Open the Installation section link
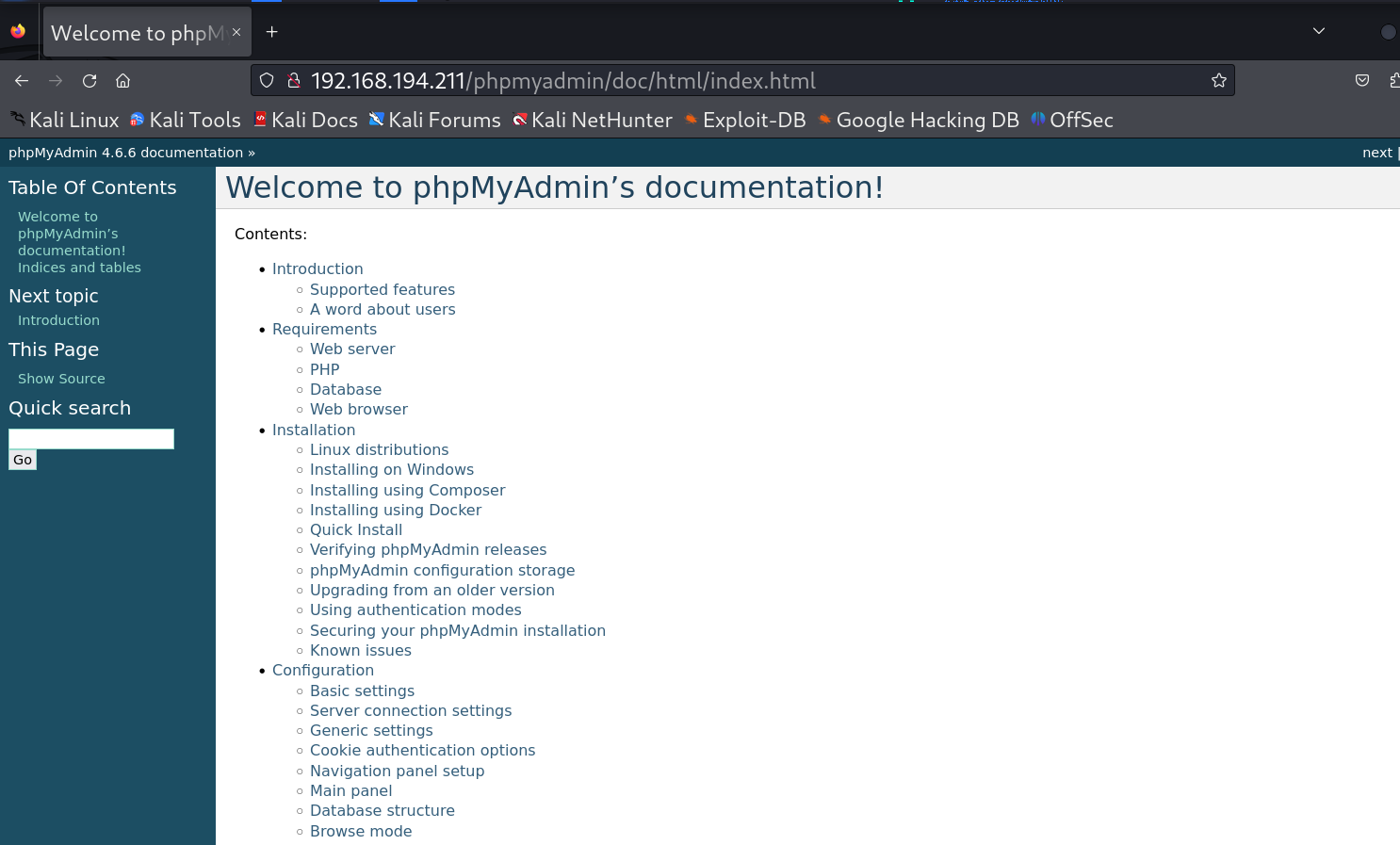The height and width of the screenshot is (845, 1400). pyautogui.click(x=314, y=431)
